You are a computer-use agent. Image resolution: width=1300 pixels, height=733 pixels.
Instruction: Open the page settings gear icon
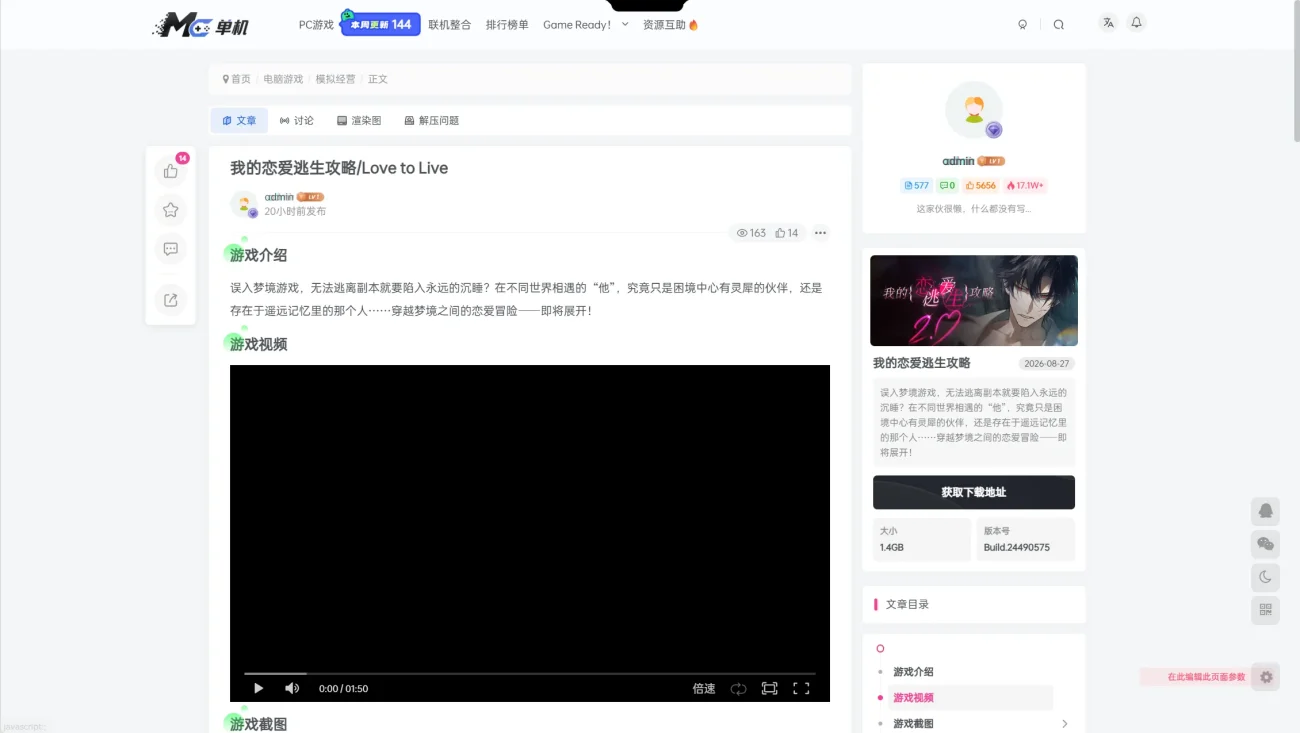(x=1266, y=677)
